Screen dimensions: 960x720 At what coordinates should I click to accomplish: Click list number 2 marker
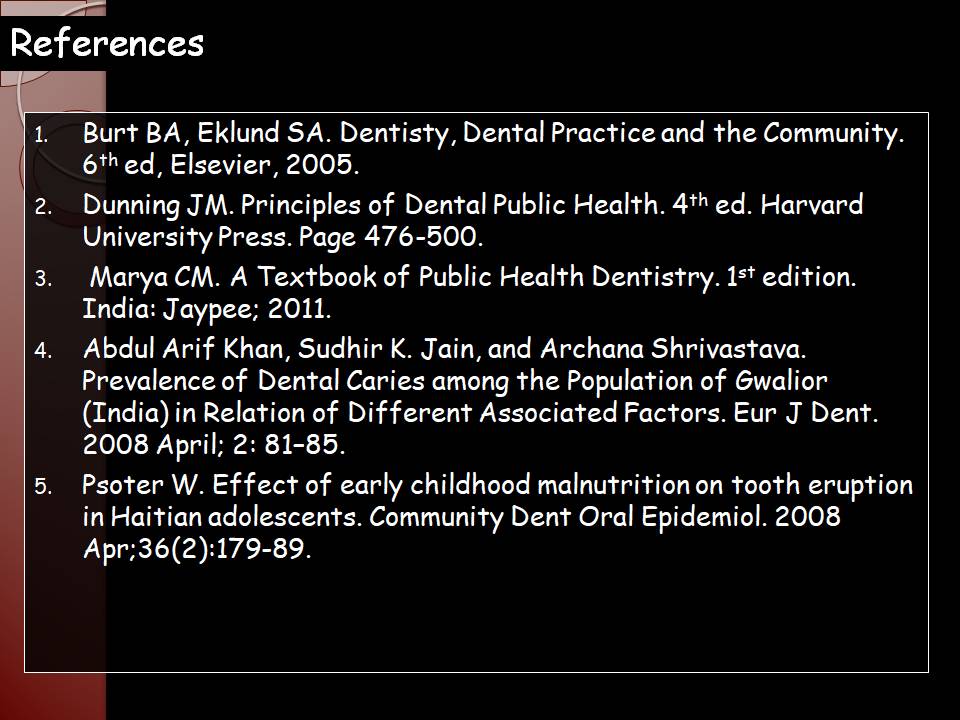(41, 208)
